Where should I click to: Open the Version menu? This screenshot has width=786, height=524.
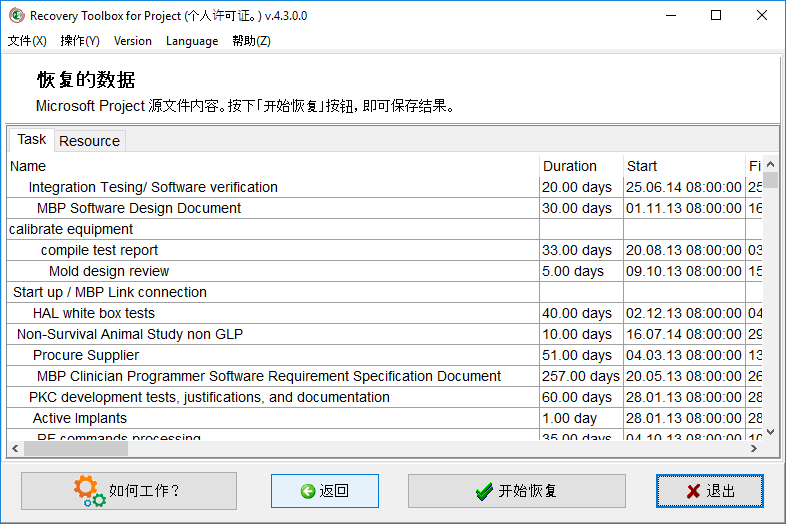click(x=133, y=41)
